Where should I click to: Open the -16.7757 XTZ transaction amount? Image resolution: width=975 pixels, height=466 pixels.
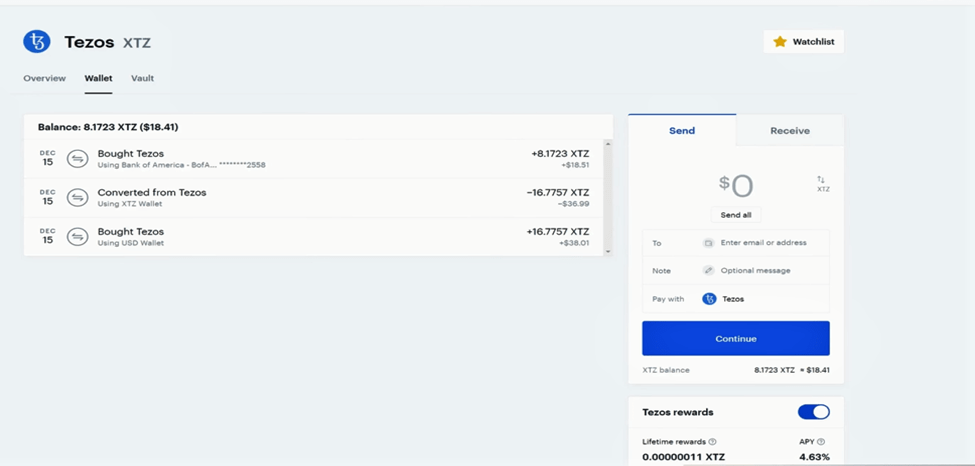tap(558, 192)
